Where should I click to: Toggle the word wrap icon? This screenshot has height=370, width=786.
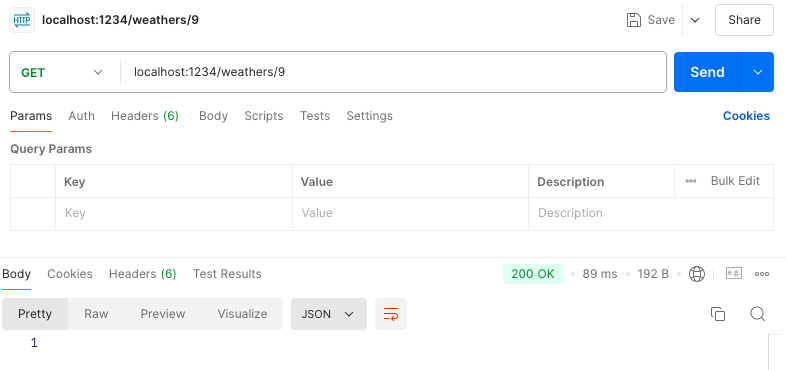tap(390, 314)
